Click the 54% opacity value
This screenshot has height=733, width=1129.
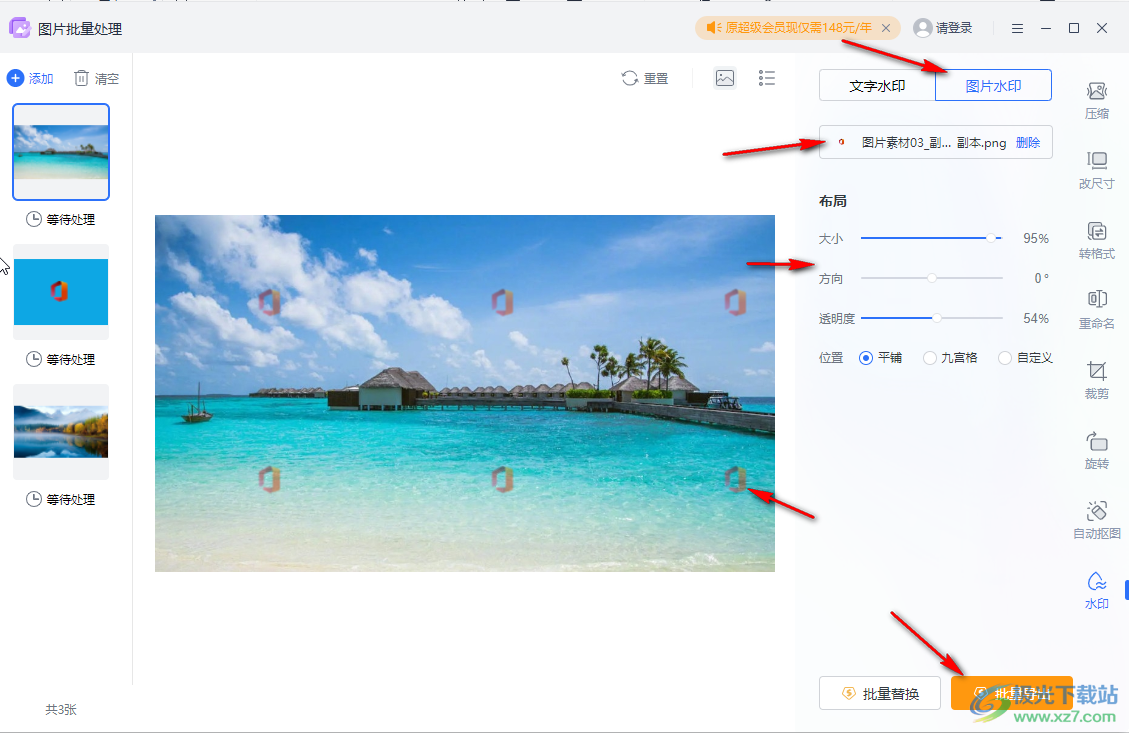click(x=1036, y=318)
